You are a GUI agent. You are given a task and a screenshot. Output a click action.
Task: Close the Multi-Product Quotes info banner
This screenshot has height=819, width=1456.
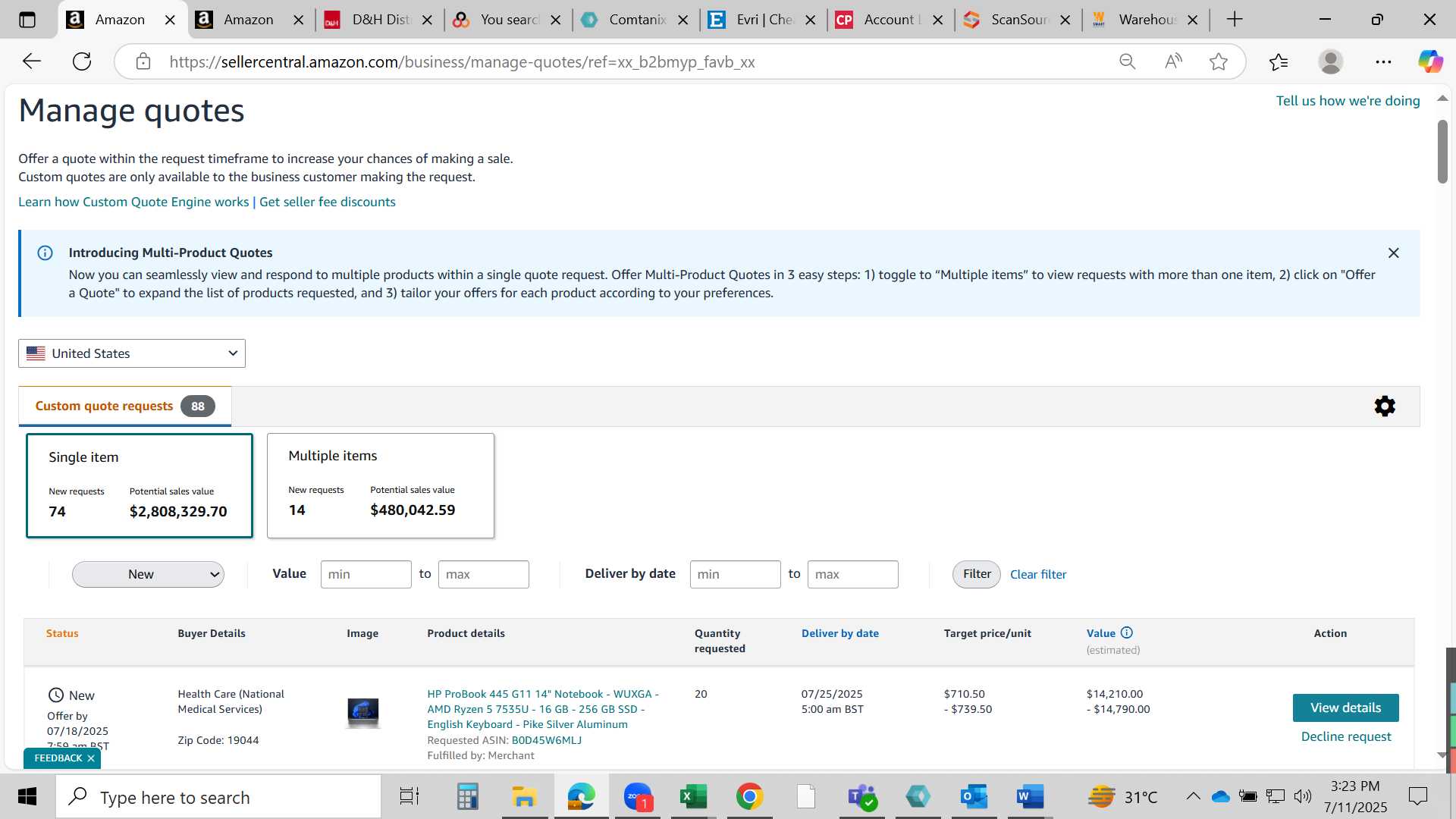1393,253
